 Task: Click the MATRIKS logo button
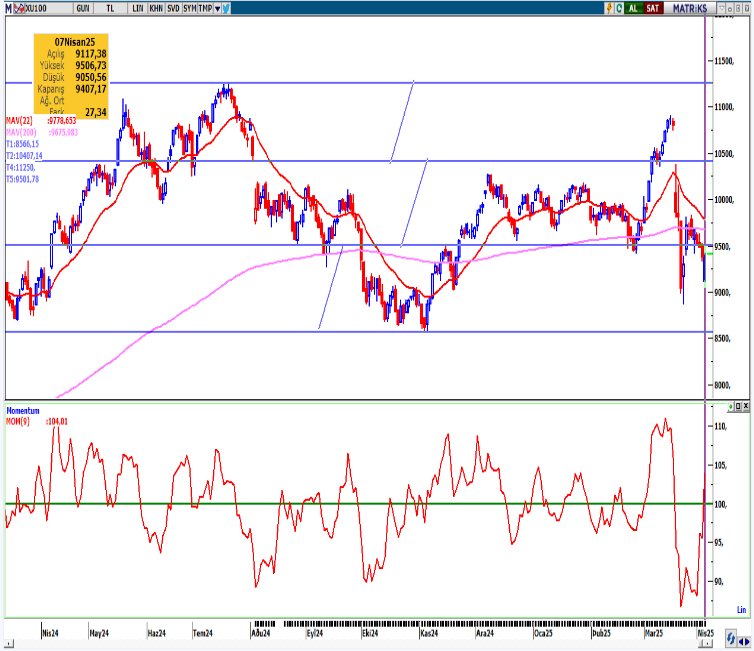[x=690, y=8]
